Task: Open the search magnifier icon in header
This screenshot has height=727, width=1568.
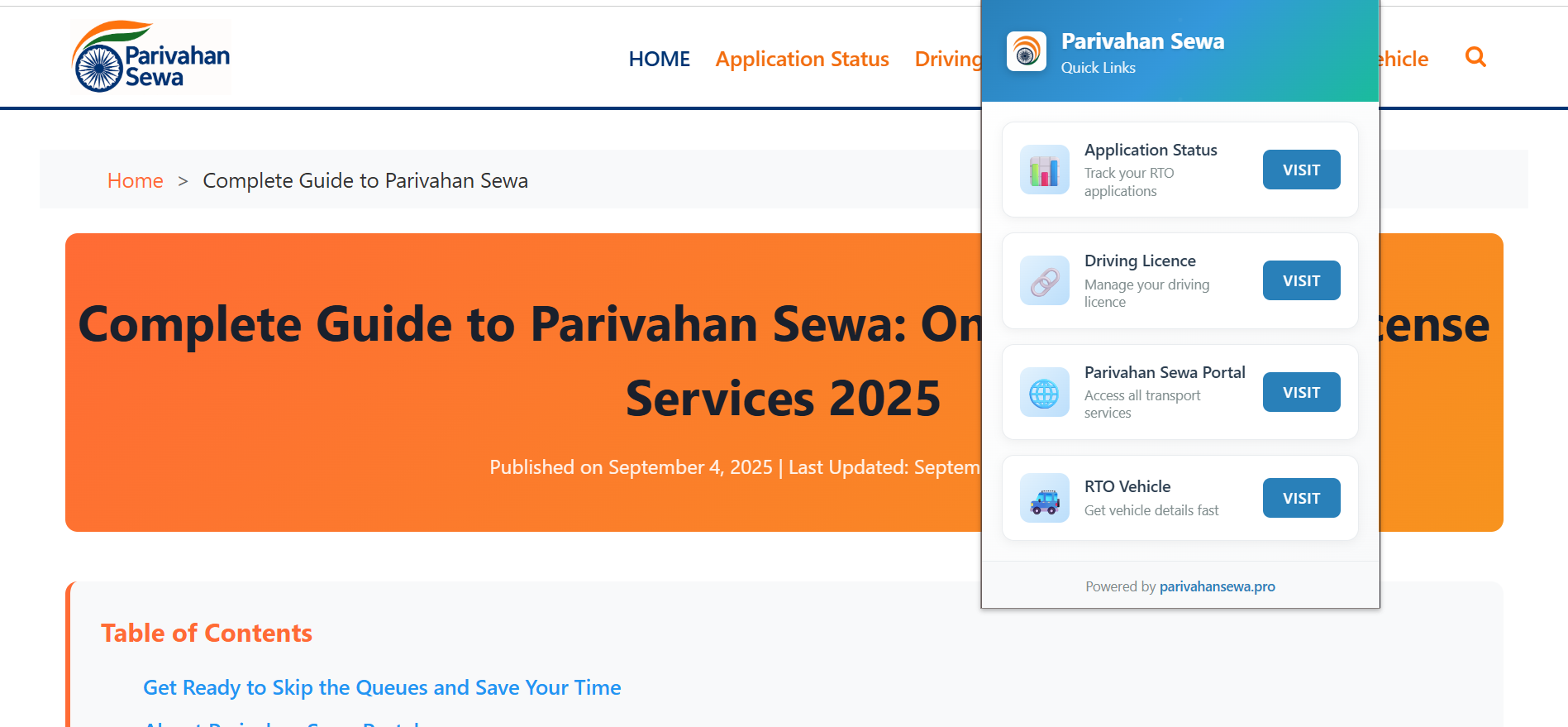Action: (x=1475, y=57)
